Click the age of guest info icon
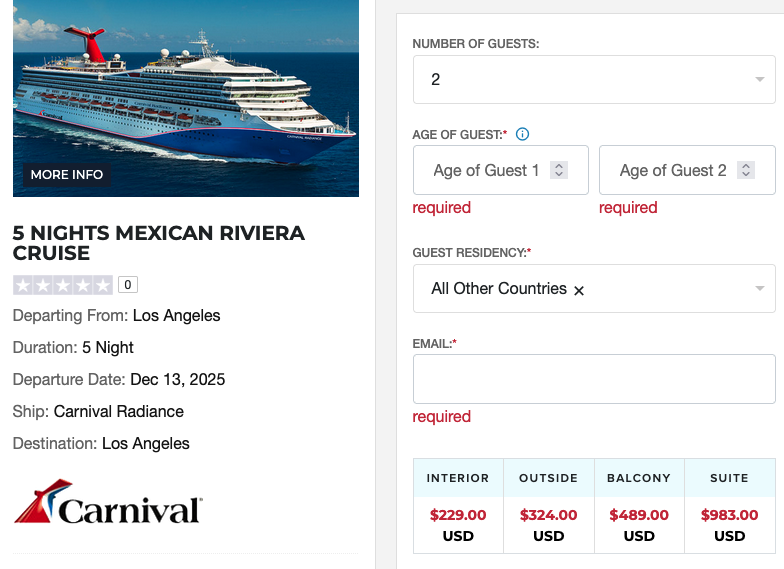784x569 pixels. pyautogui.click(x=522, y=134)
